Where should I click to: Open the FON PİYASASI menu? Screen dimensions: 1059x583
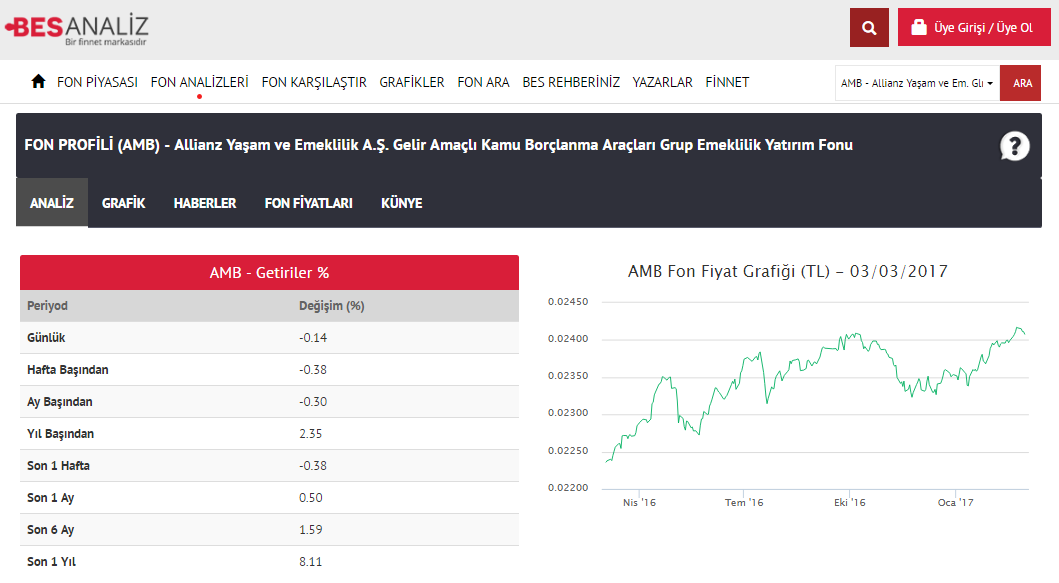(x=97, y=82)
